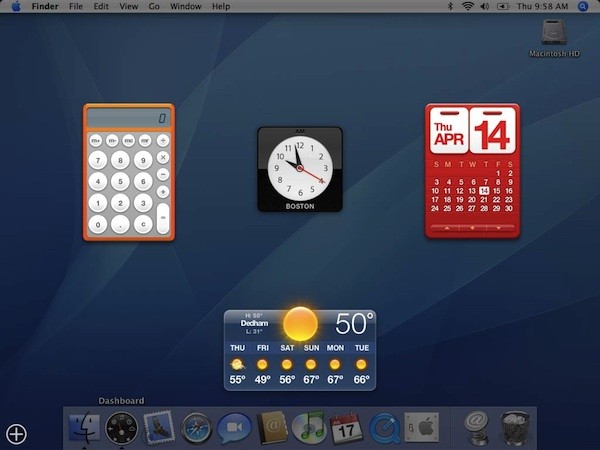Viewport: 600px width, 450px height.
Task: Show the widget bar with plus button
Action: tap(16, 434)
